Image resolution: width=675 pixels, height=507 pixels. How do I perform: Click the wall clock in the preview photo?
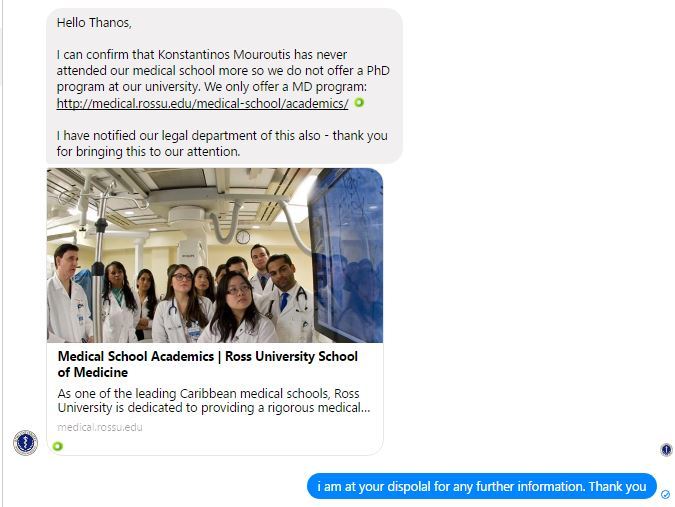[243, 237]
